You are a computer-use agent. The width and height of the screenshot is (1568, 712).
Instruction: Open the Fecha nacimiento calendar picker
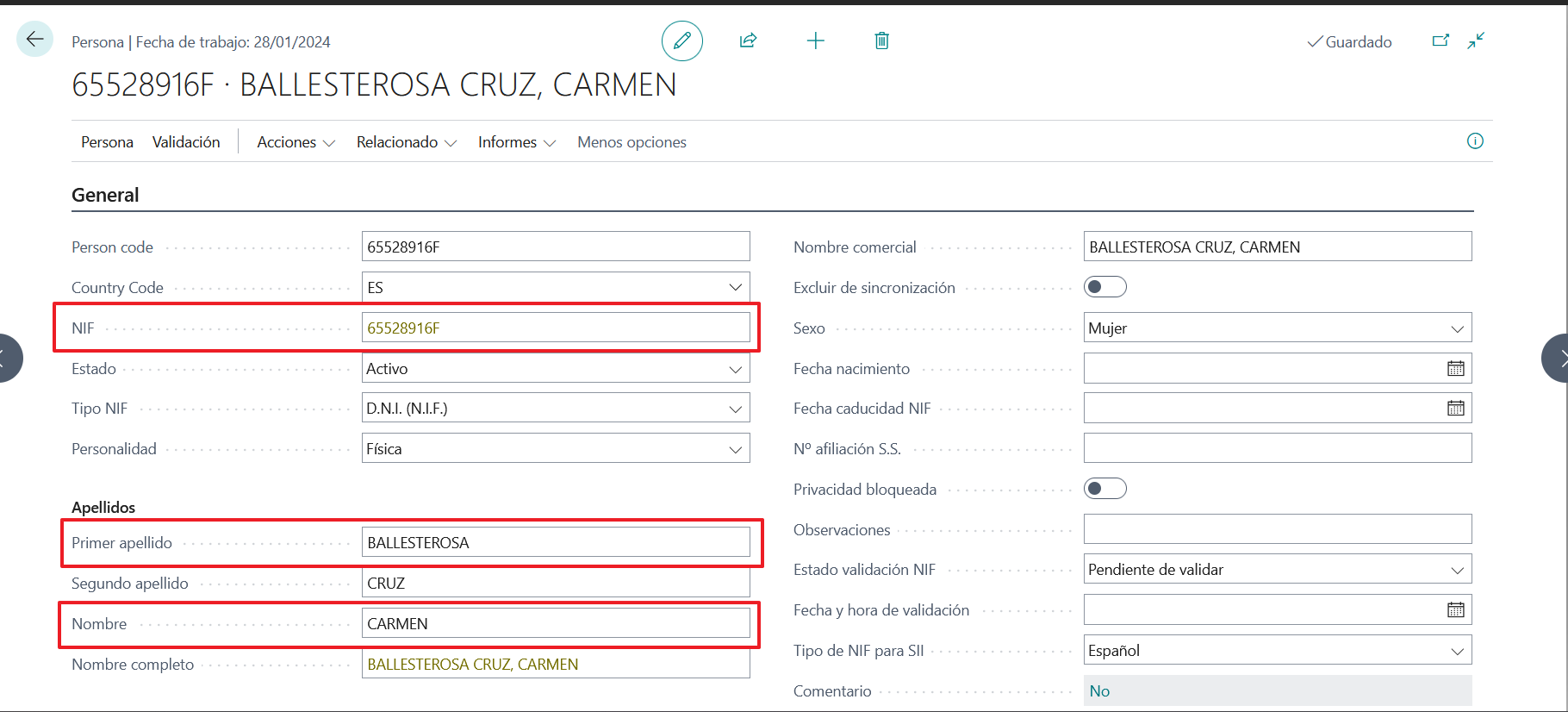tap(1455, 369)
